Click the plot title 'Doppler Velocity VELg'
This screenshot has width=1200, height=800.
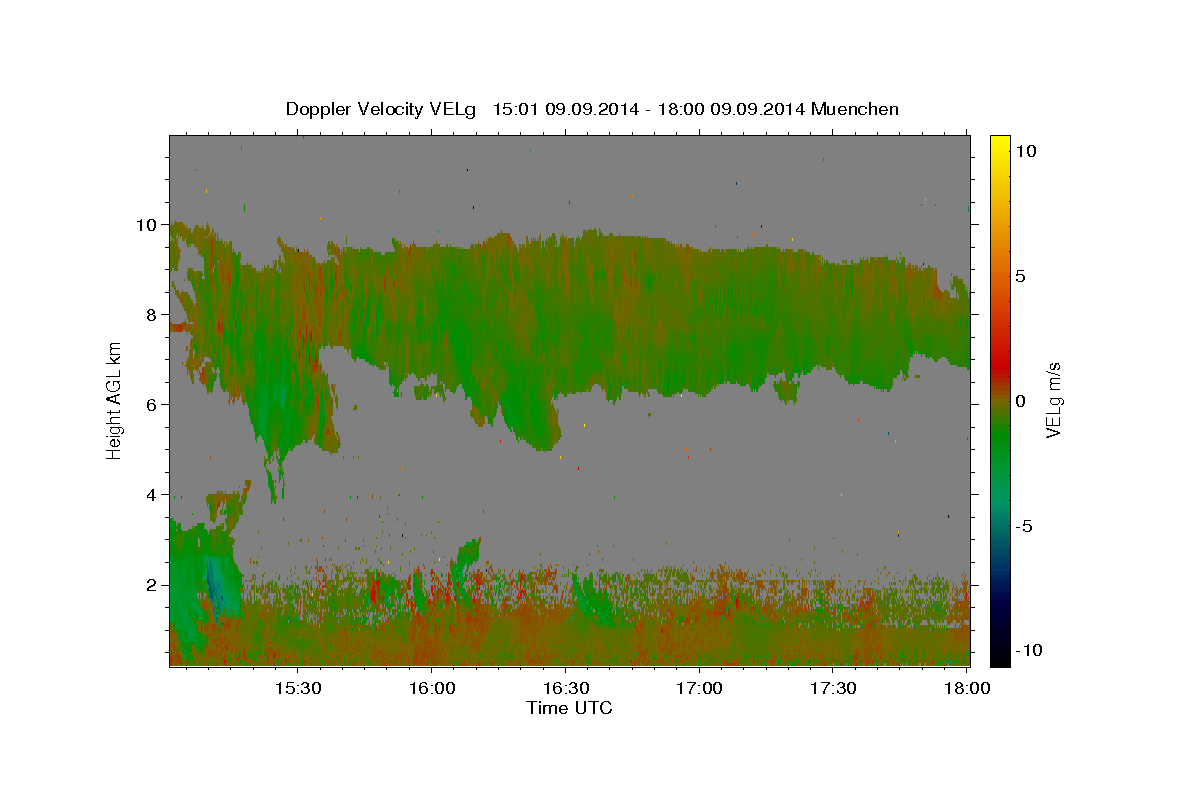(x=382, y=109)
